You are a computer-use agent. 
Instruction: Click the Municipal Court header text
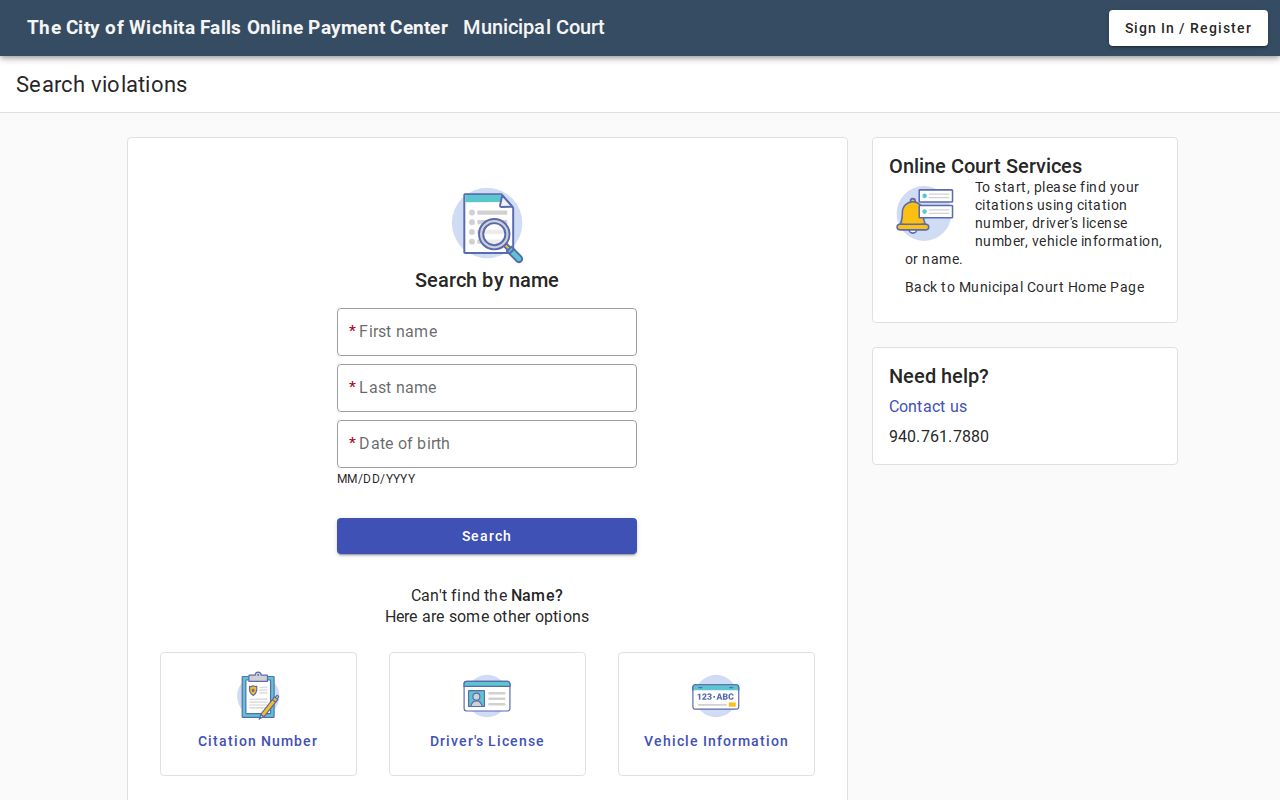(534, 28)
